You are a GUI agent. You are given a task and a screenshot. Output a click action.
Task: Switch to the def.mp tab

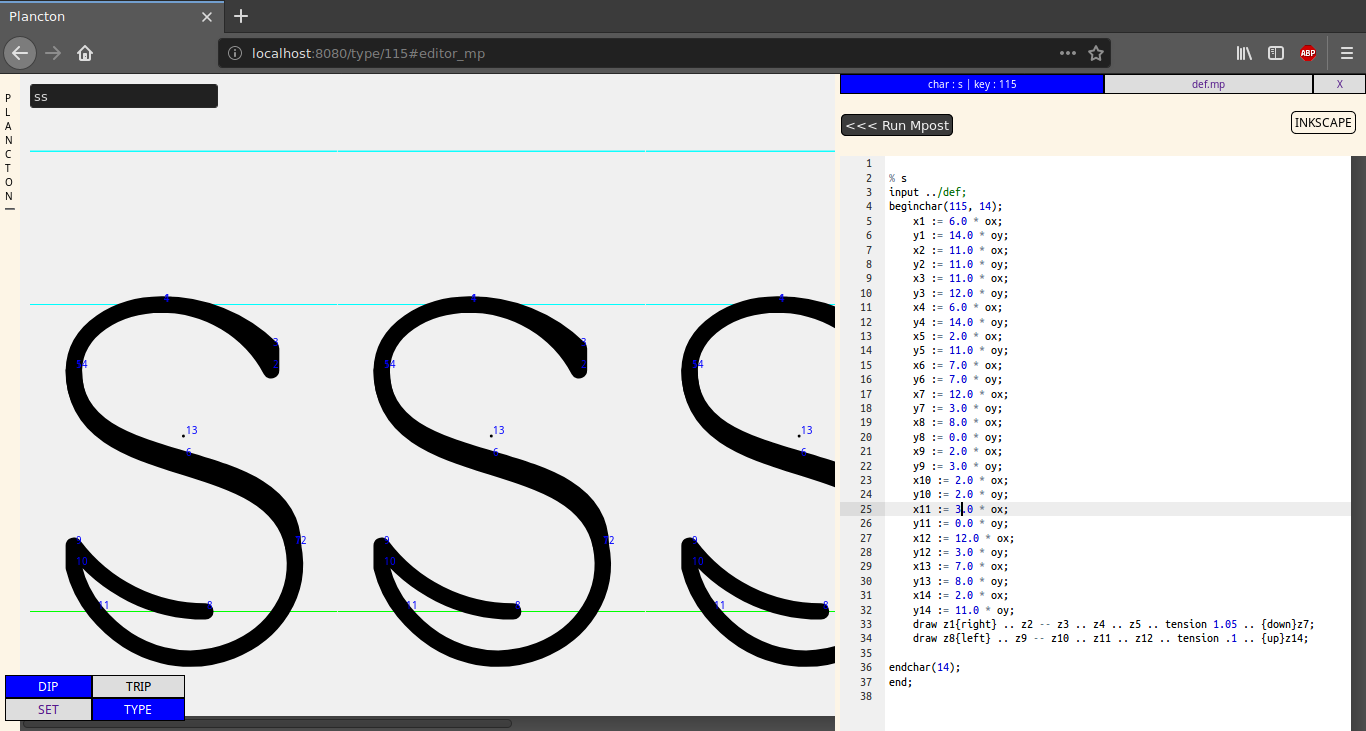(x=1208, y=84)
